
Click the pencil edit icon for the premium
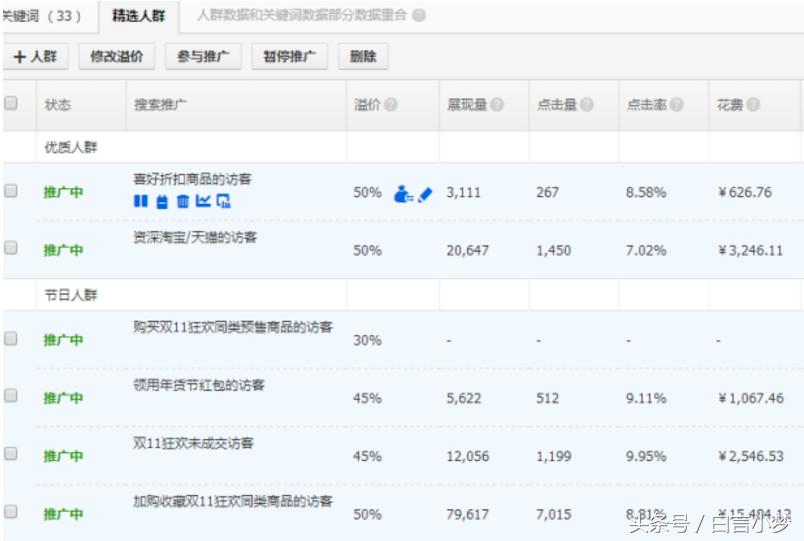[425, 194]
